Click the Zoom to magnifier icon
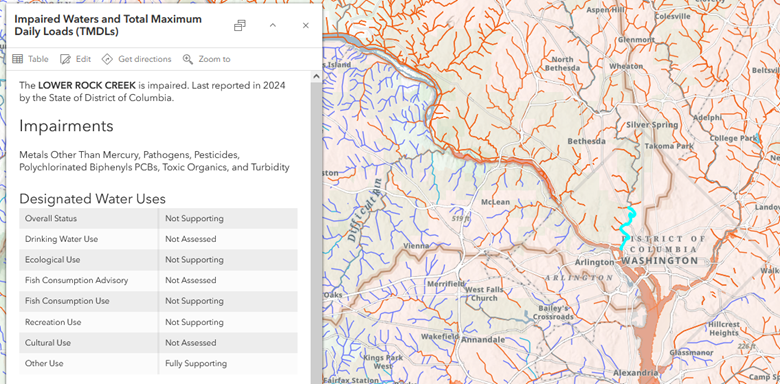This screenshot has width=780, height=384. [x=188, y=59]
